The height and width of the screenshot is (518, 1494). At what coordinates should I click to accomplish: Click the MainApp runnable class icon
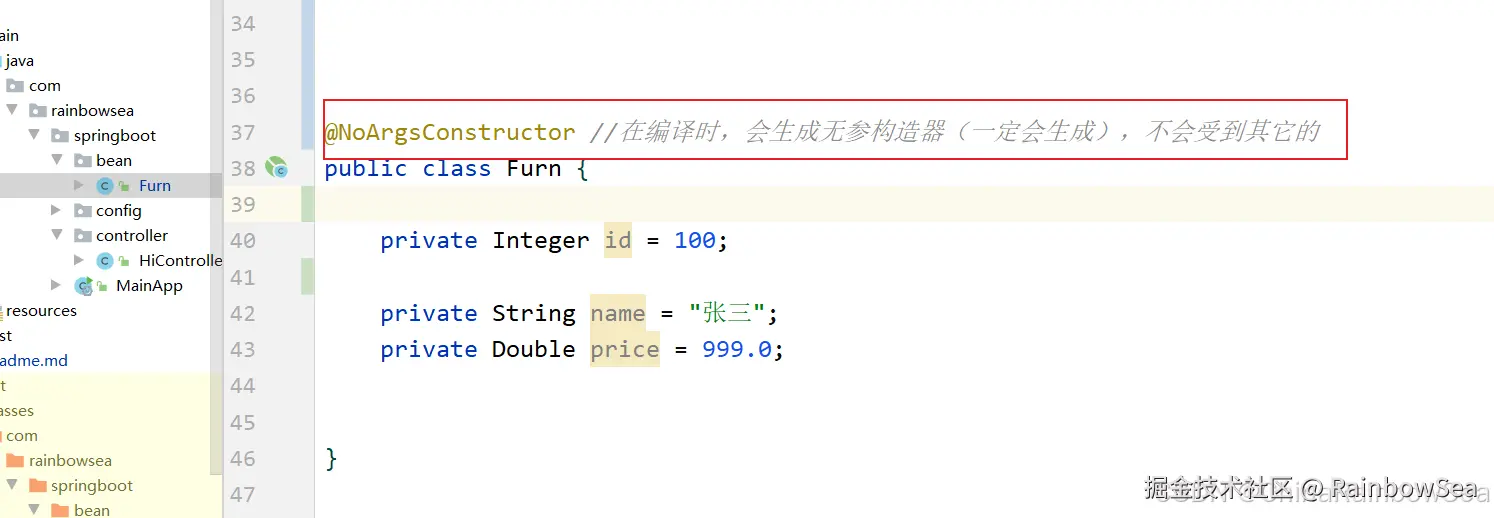84,285
